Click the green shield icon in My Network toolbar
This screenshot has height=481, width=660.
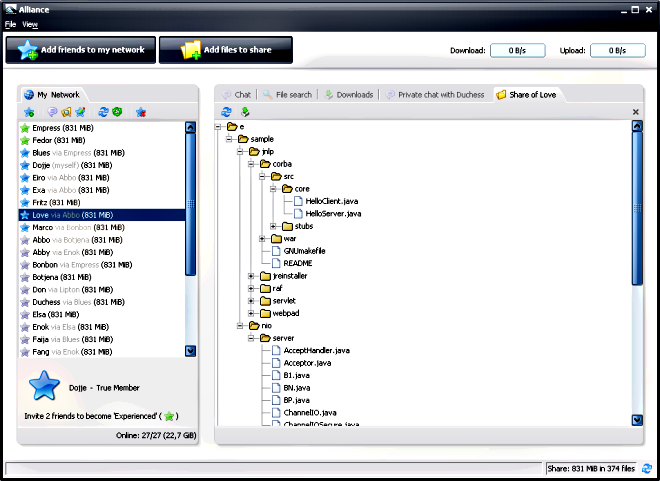(117, 112)
